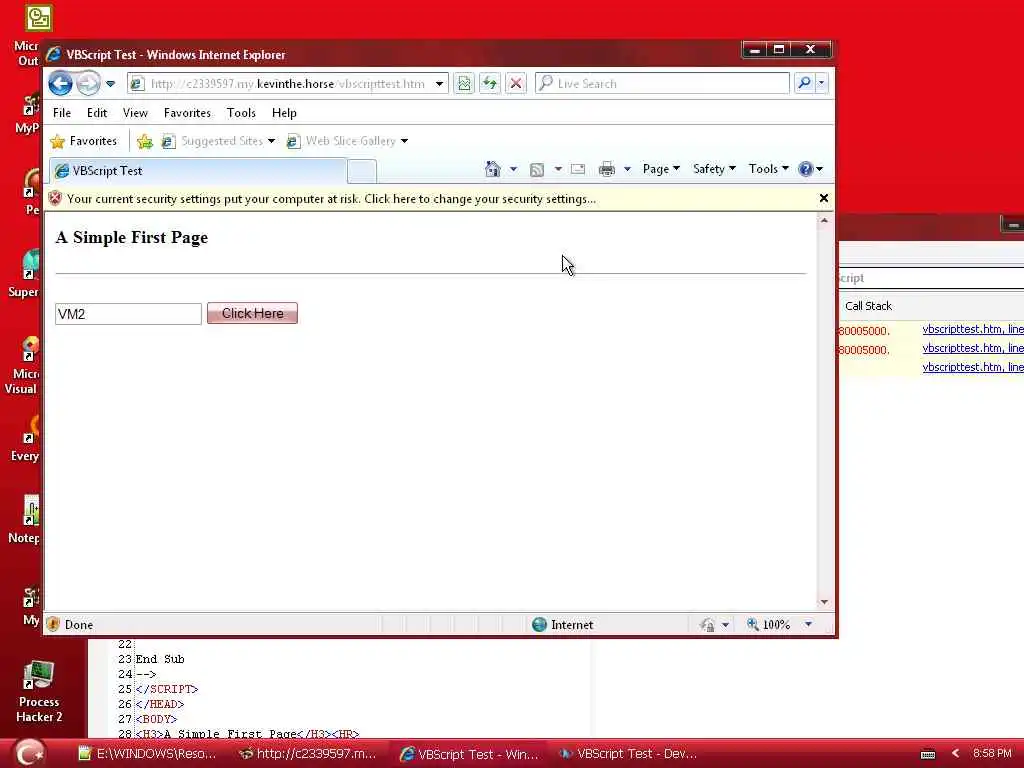Click the VM2 text input field
The image size is (1024, 768).
click(128, 314)
